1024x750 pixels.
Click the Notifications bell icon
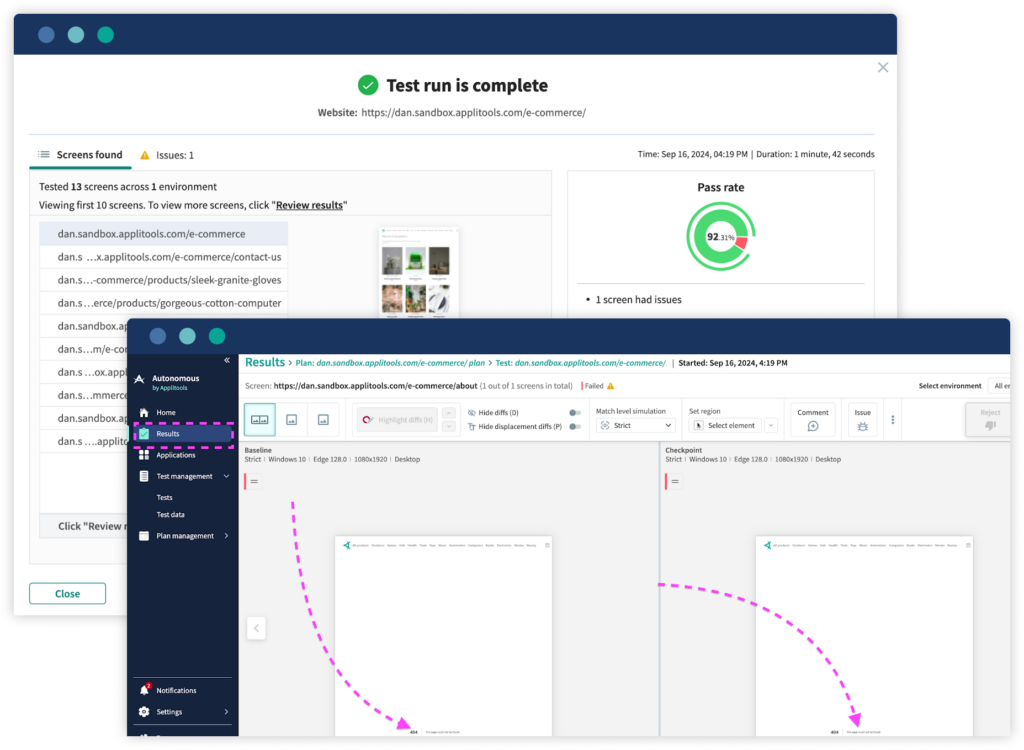tap(146, 689)
